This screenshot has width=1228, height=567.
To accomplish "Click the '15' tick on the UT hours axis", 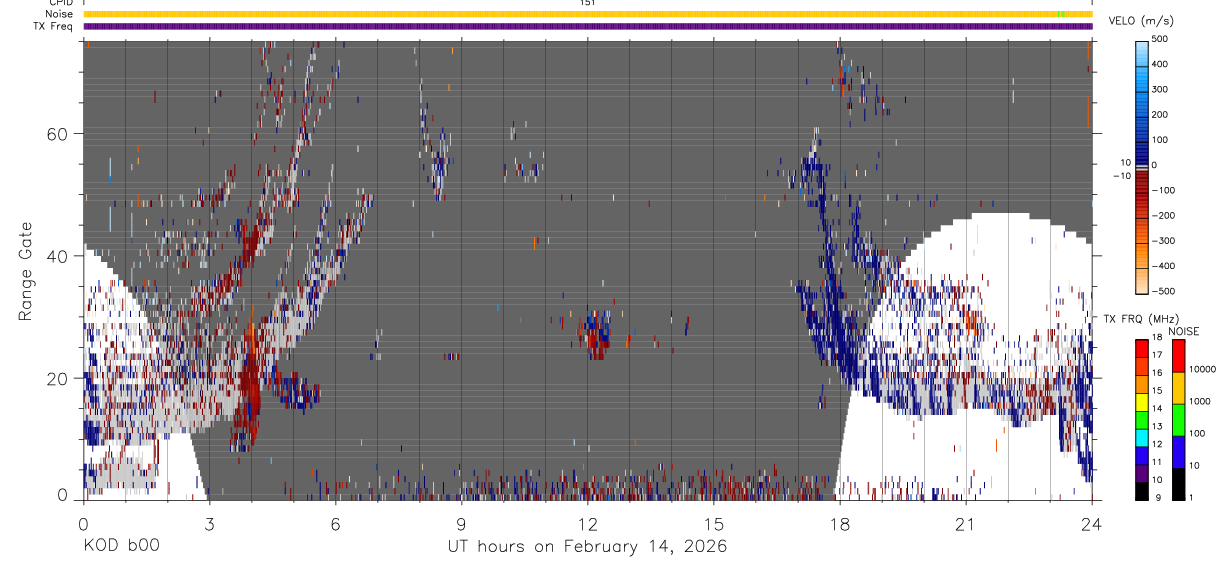I will click(713, 523).
